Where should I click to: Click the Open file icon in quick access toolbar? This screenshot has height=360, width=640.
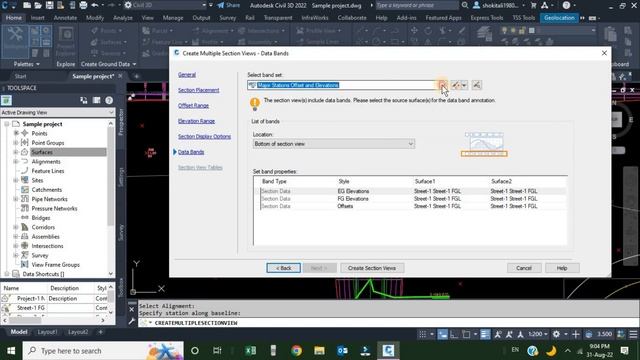tap(38, 5)
